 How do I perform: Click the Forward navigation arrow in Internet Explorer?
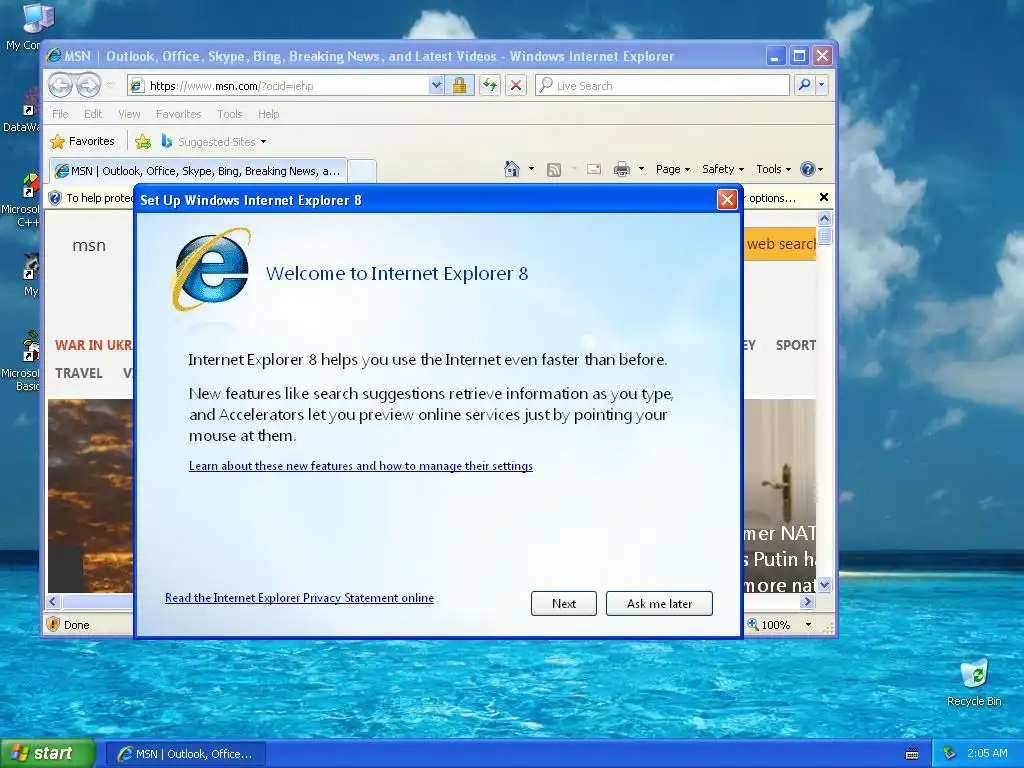88,86
